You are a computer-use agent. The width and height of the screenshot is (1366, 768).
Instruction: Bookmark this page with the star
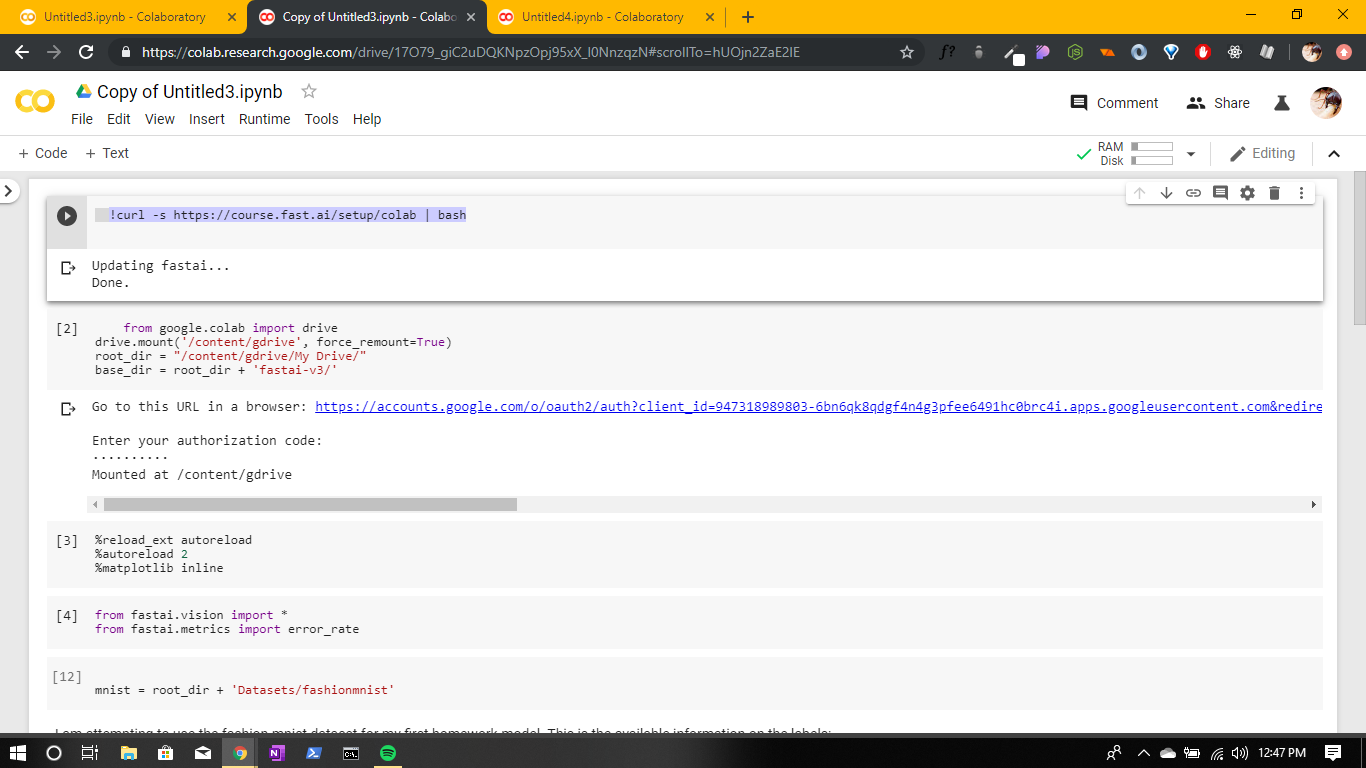(x=907, y=52)
